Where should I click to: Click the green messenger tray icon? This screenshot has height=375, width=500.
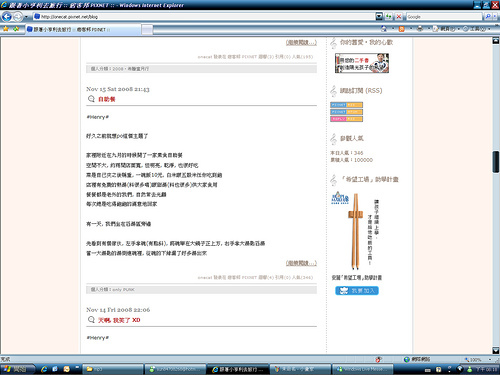[470, 369]
